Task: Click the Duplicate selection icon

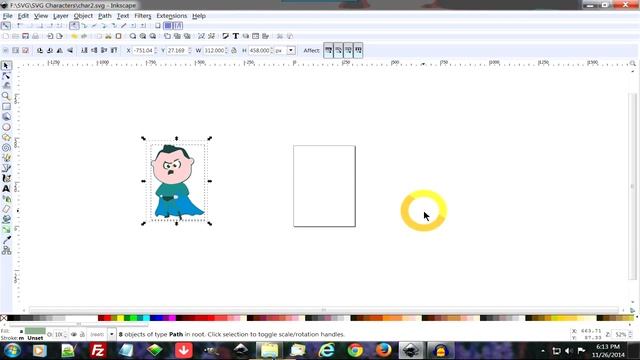Action: point(167,36)
